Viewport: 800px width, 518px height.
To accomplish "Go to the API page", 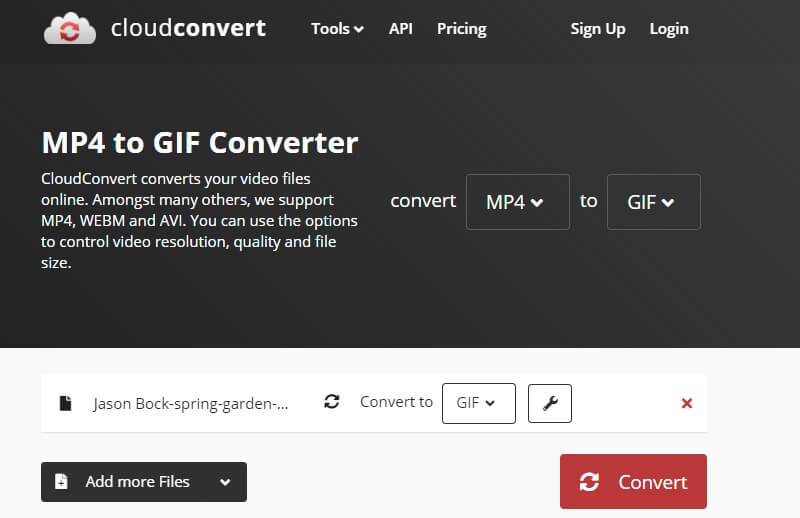I will click(x=401, y=29).
